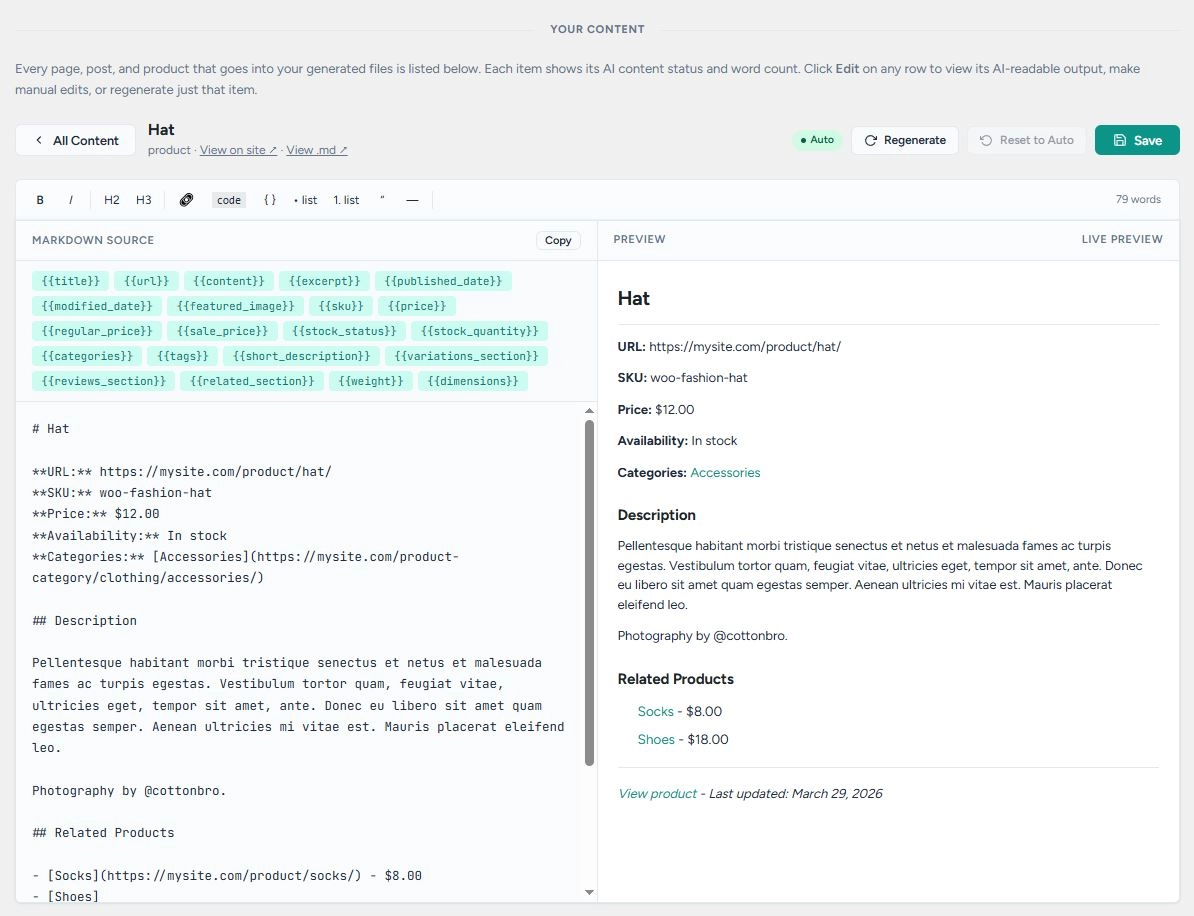
Task: Click the 'Price: $12.00' preview line
Action: coord(656,410)
